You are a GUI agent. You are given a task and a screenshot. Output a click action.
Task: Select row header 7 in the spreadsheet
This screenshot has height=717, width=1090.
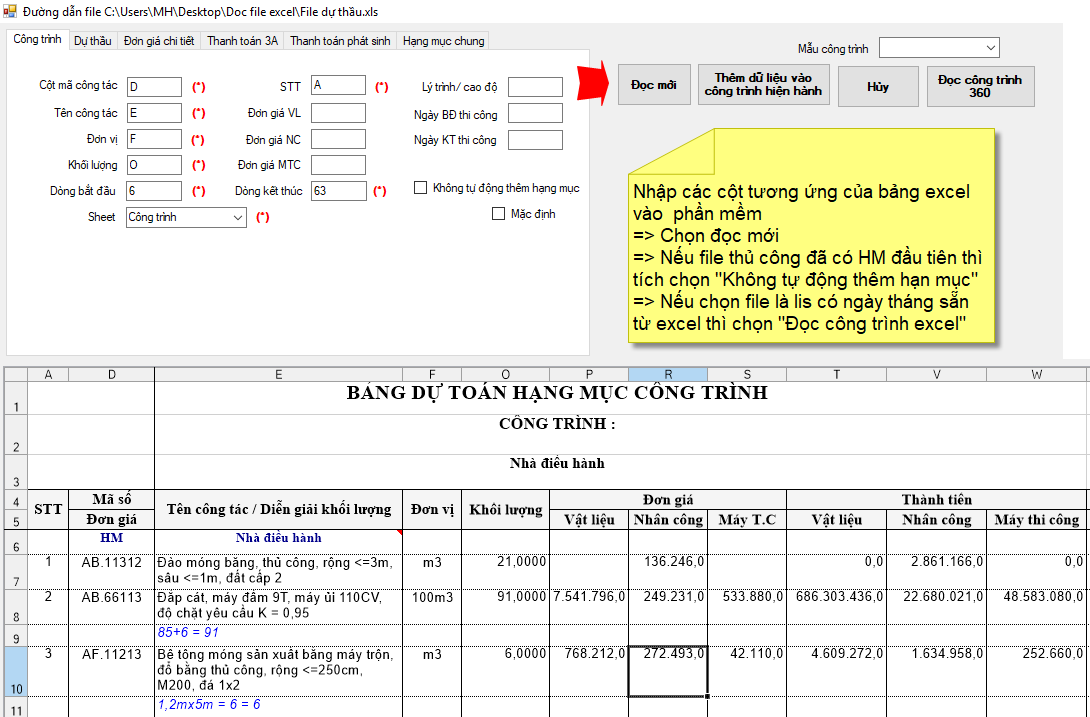pos(15,572)
